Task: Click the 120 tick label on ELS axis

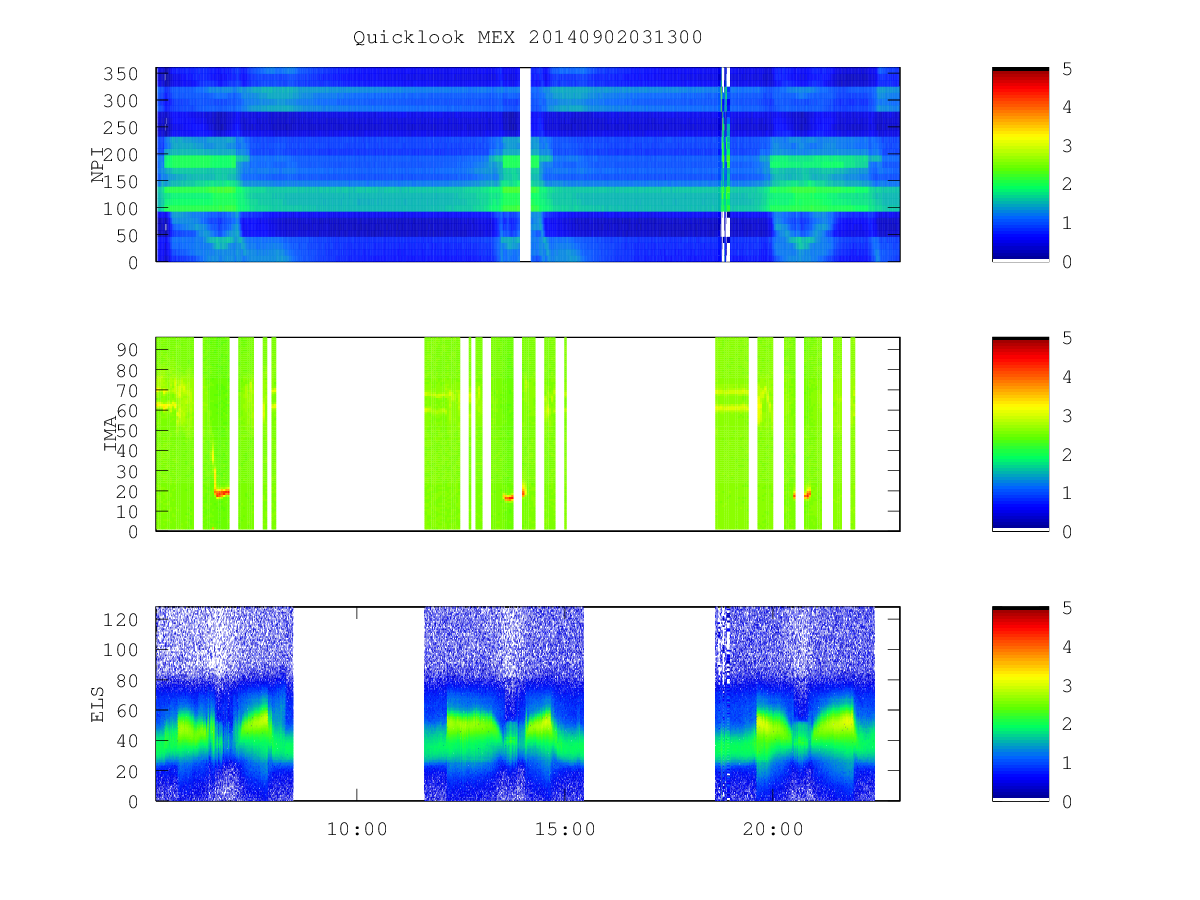Action: click(x=121, y=620)
